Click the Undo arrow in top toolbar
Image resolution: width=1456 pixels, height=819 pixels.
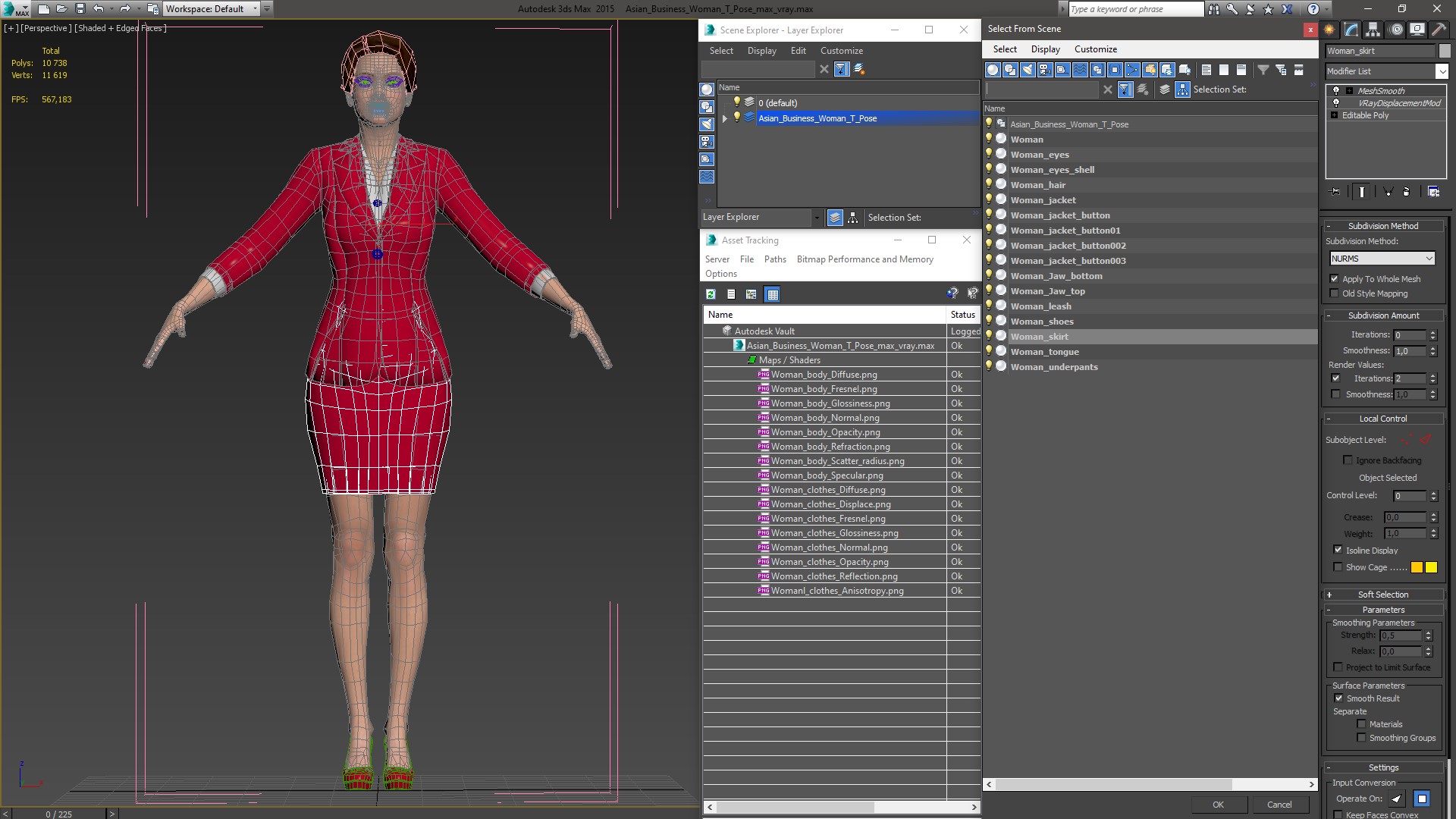pos(98,9)
